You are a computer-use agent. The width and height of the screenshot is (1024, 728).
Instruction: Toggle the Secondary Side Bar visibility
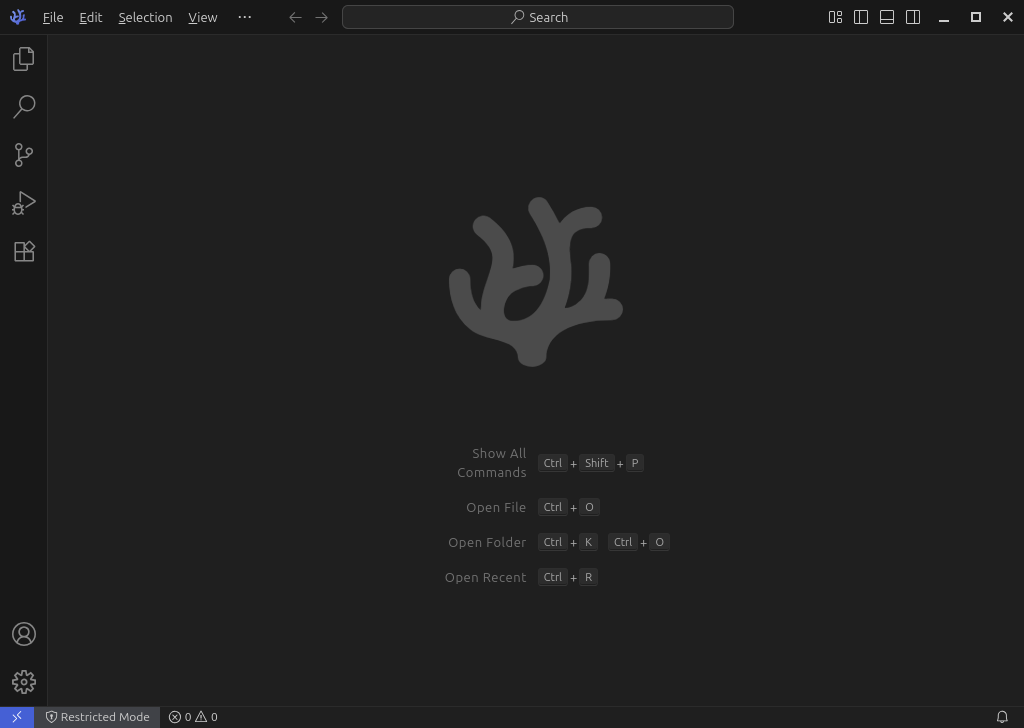pyautogui.click(x=913, y=17)
